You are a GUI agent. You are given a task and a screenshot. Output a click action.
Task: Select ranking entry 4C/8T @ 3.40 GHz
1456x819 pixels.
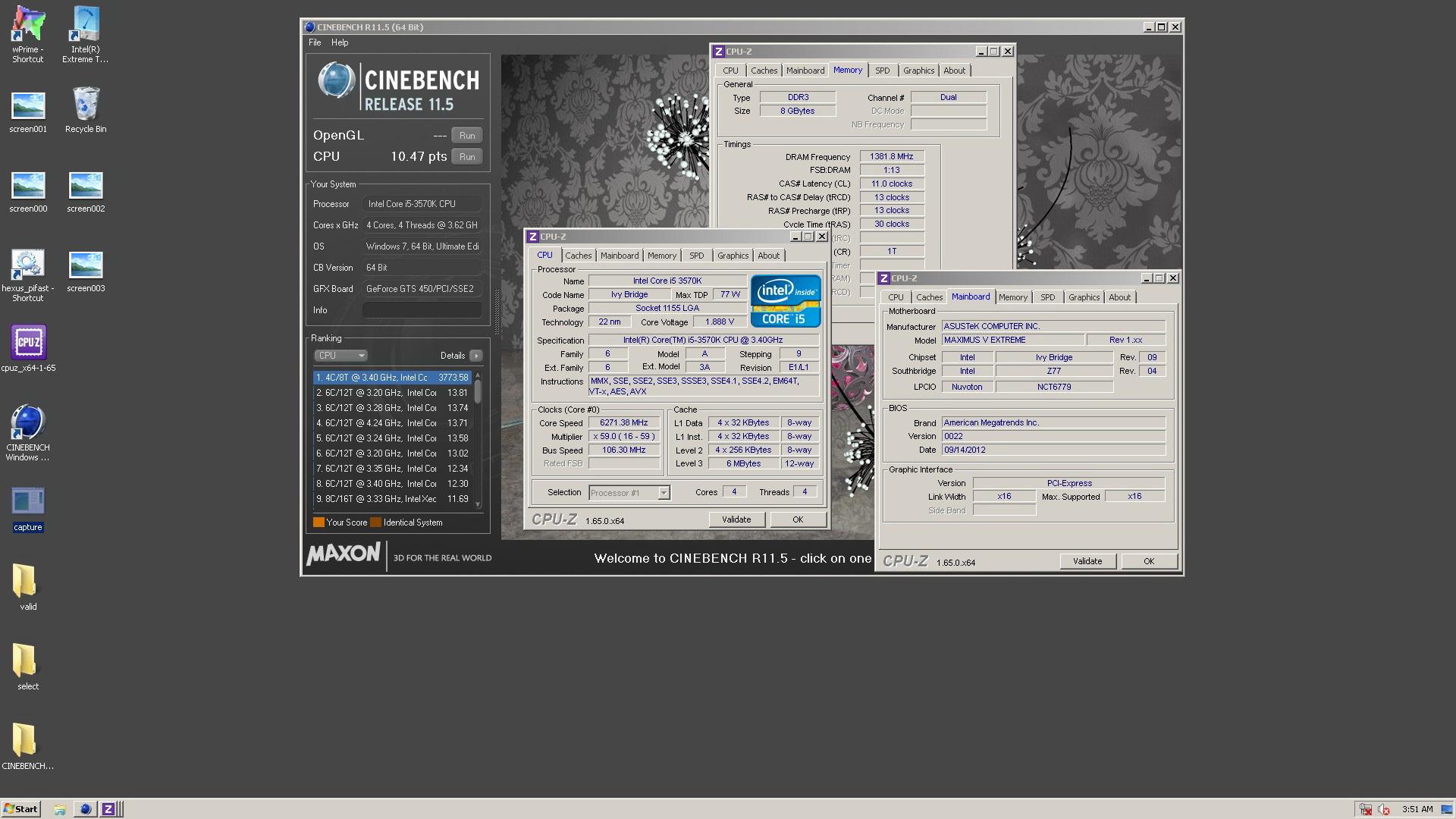coord(392,378)
